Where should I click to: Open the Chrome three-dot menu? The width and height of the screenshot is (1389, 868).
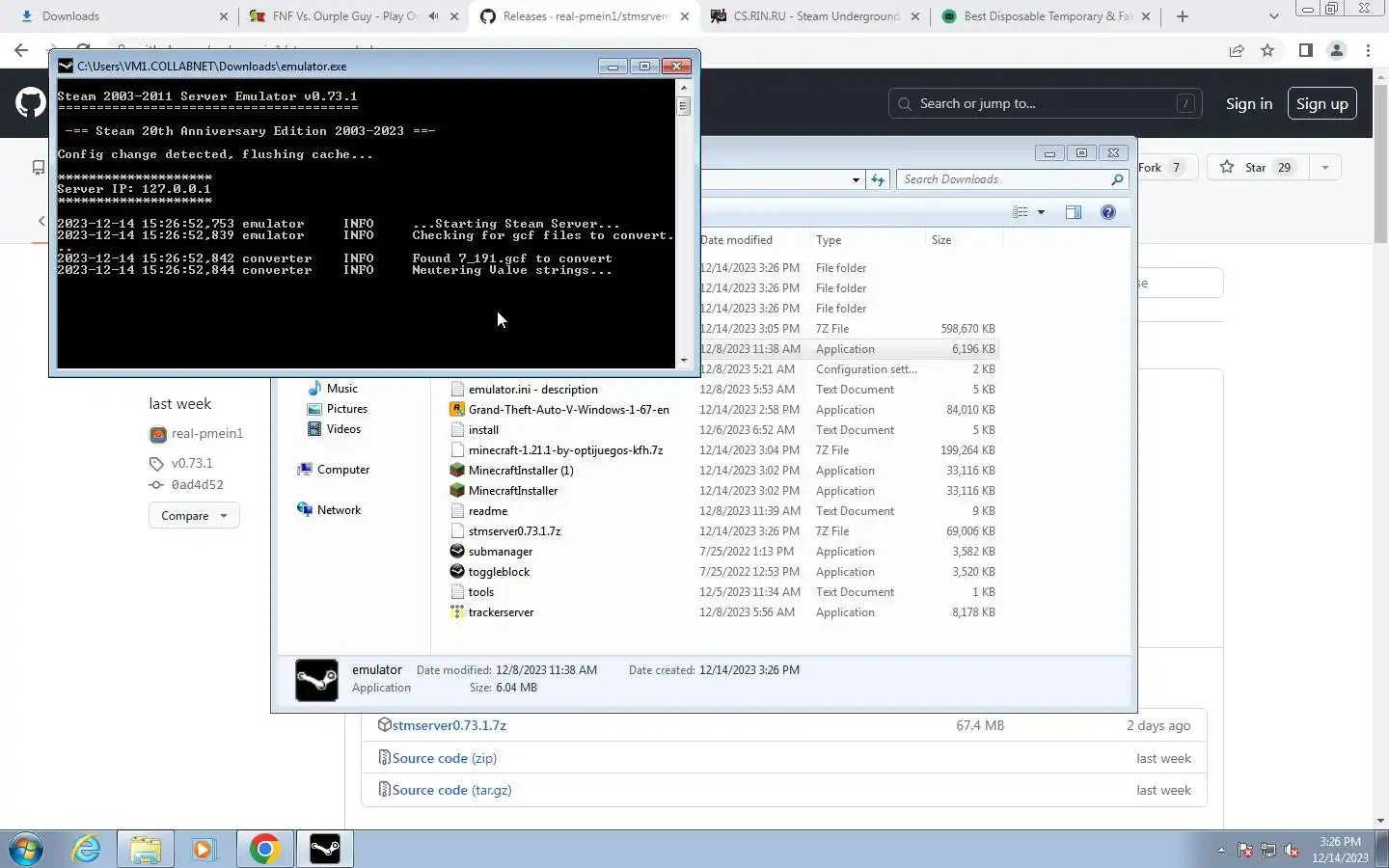[x=1368, y=50]
